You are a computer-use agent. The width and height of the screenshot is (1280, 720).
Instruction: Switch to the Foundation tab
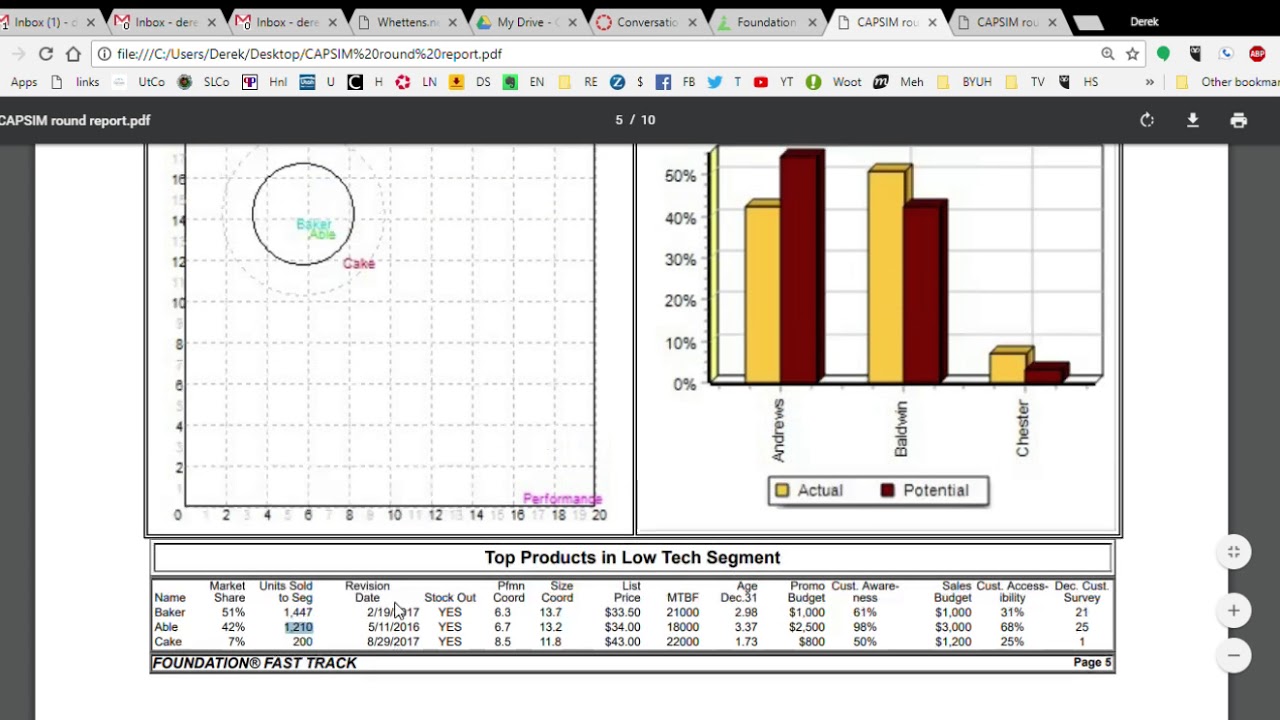tap(766, 22)
